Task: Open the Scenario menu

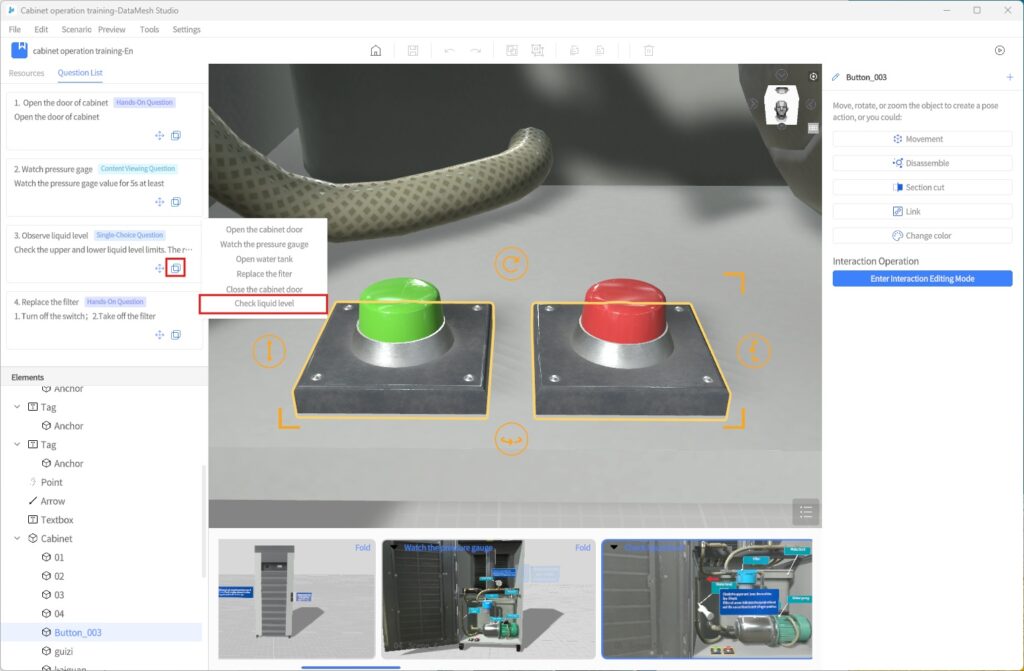Action: coord(76,30)
